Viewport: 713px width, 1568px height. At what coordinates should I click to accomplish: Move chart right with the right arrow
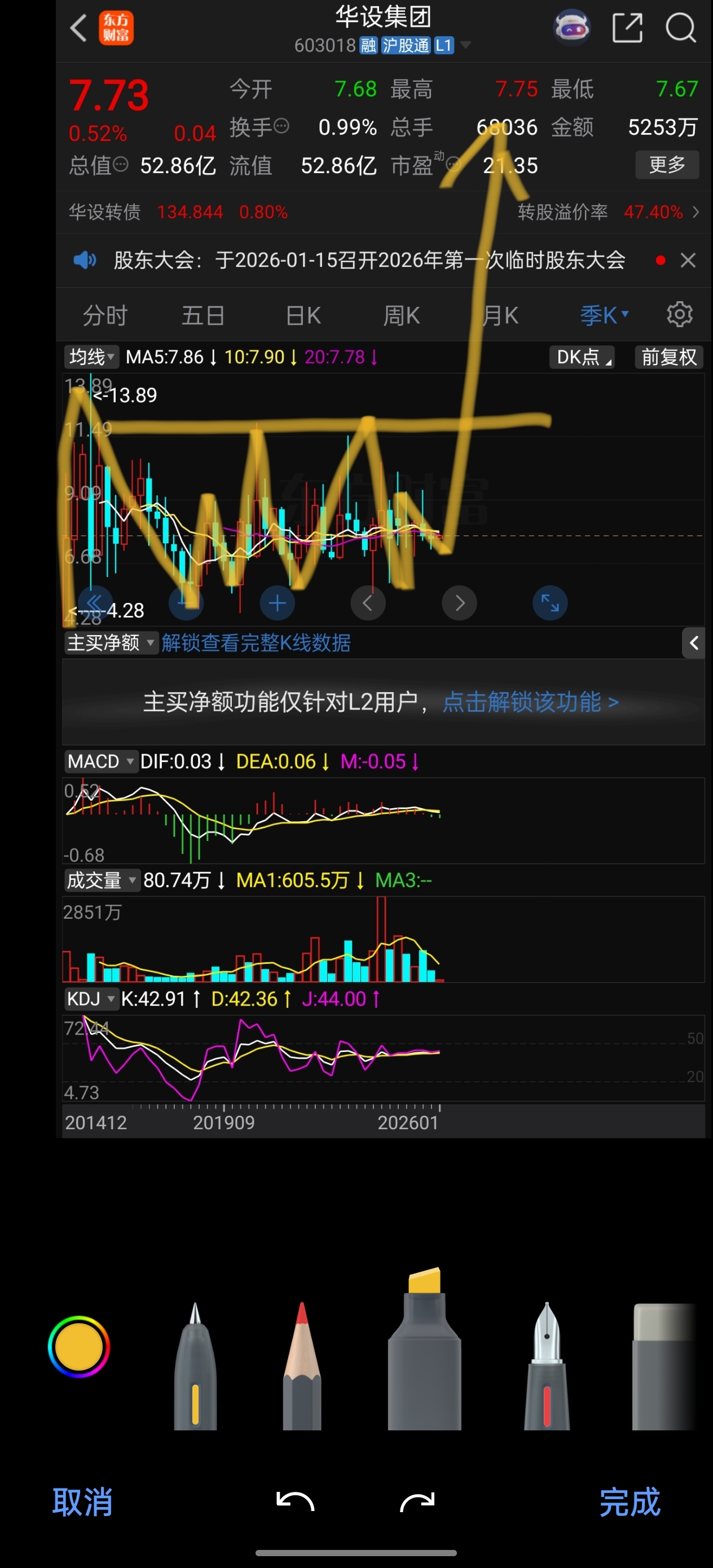coord(459,603)
